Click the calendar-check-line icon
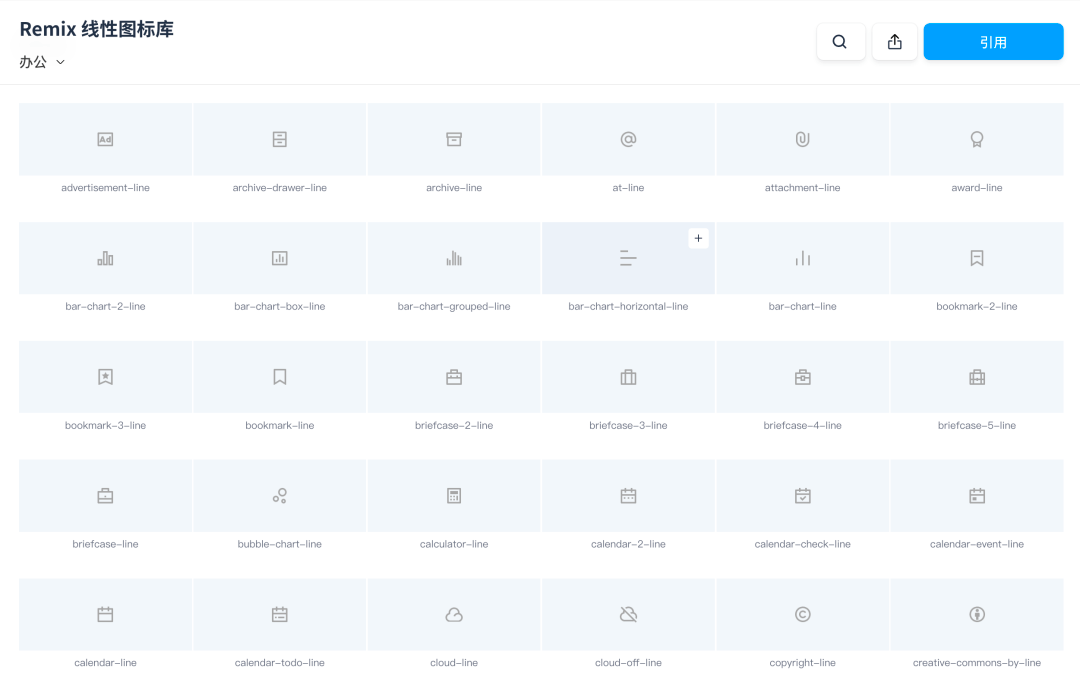1080x692 pixels. click(x=802, y=496)
